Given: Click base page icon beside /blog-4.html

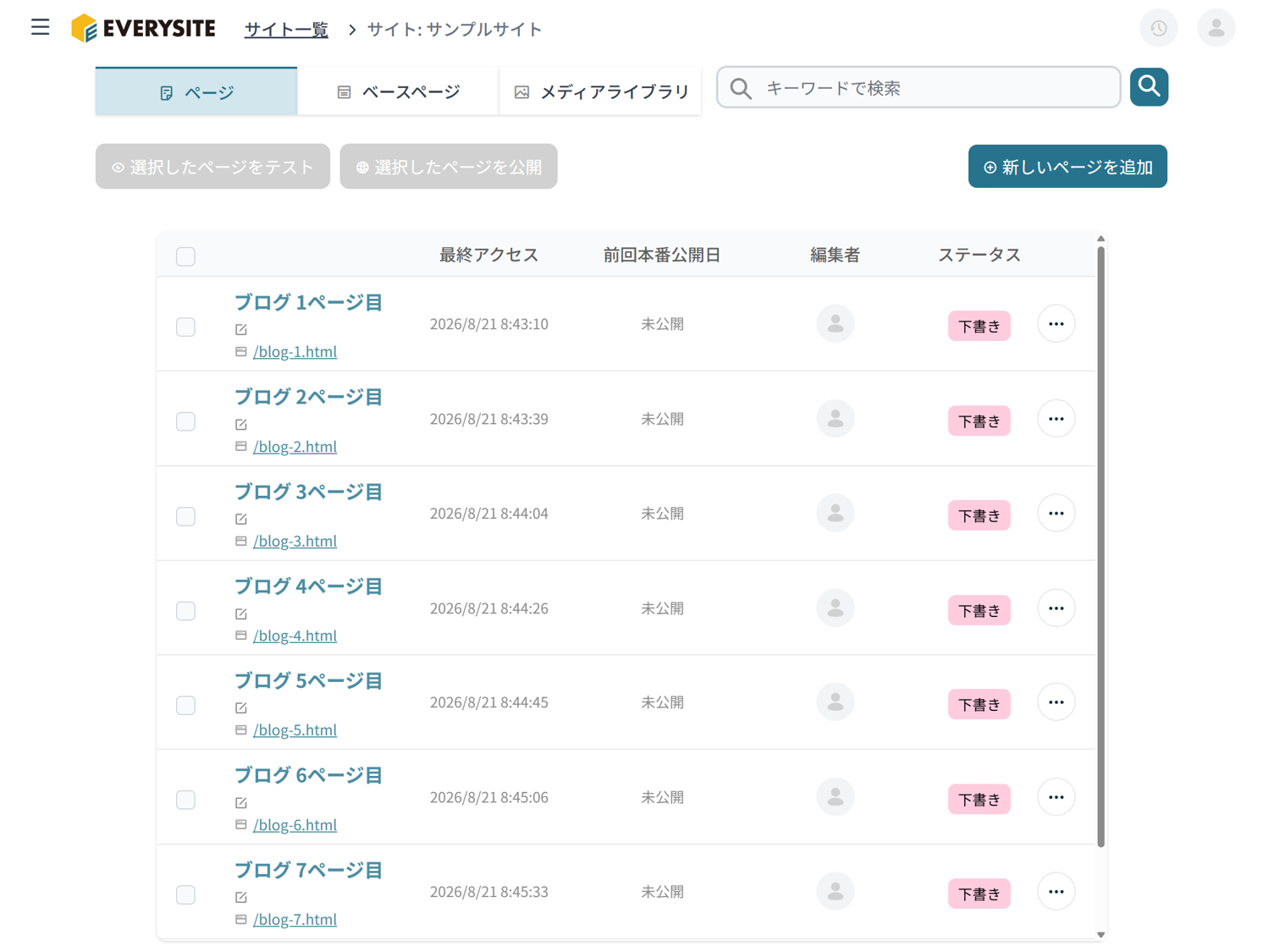Looking at the screenshot, I should click(x=241, y=636).
